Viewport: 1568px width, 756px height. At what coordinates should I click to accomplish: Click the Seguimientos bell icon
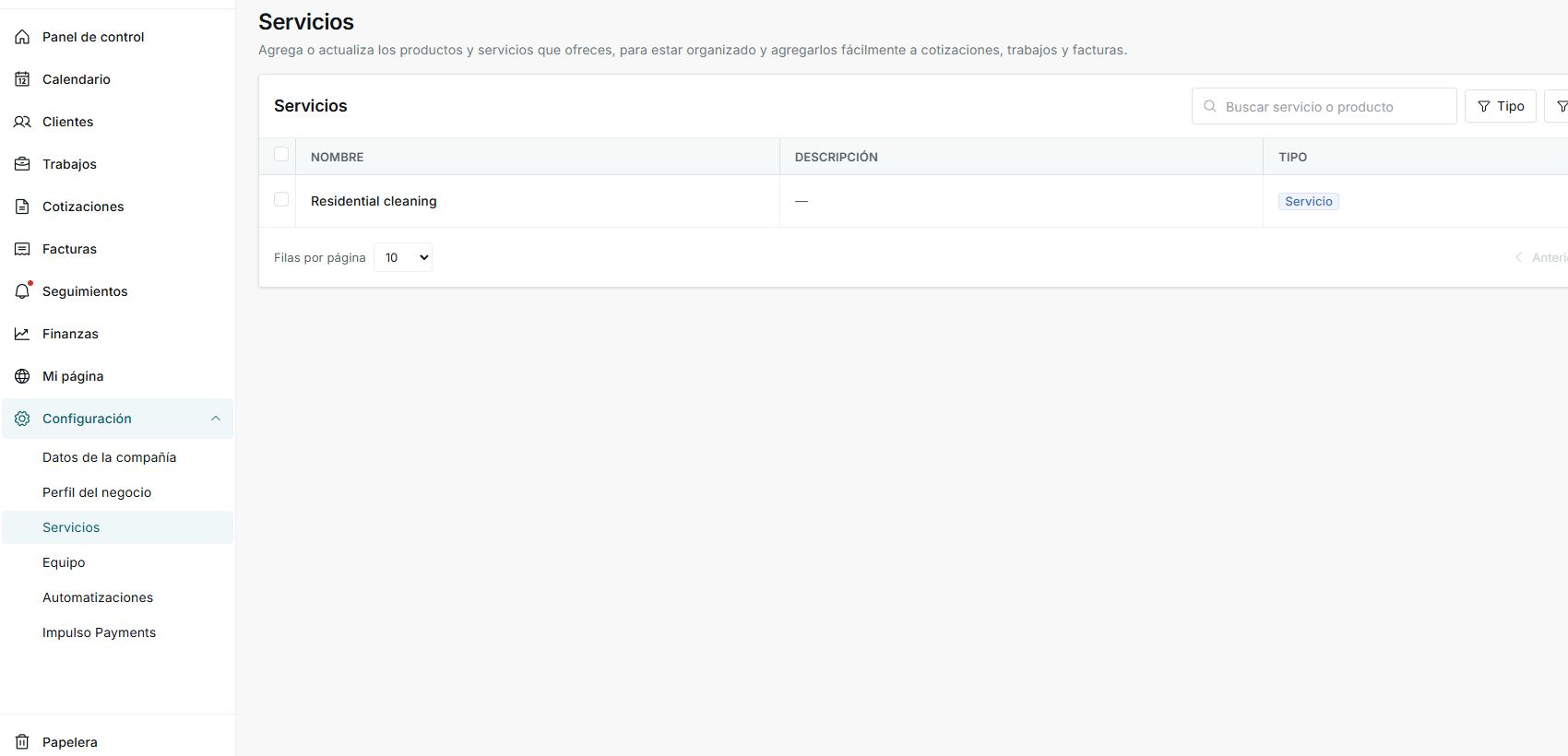[x=22, y=291]
